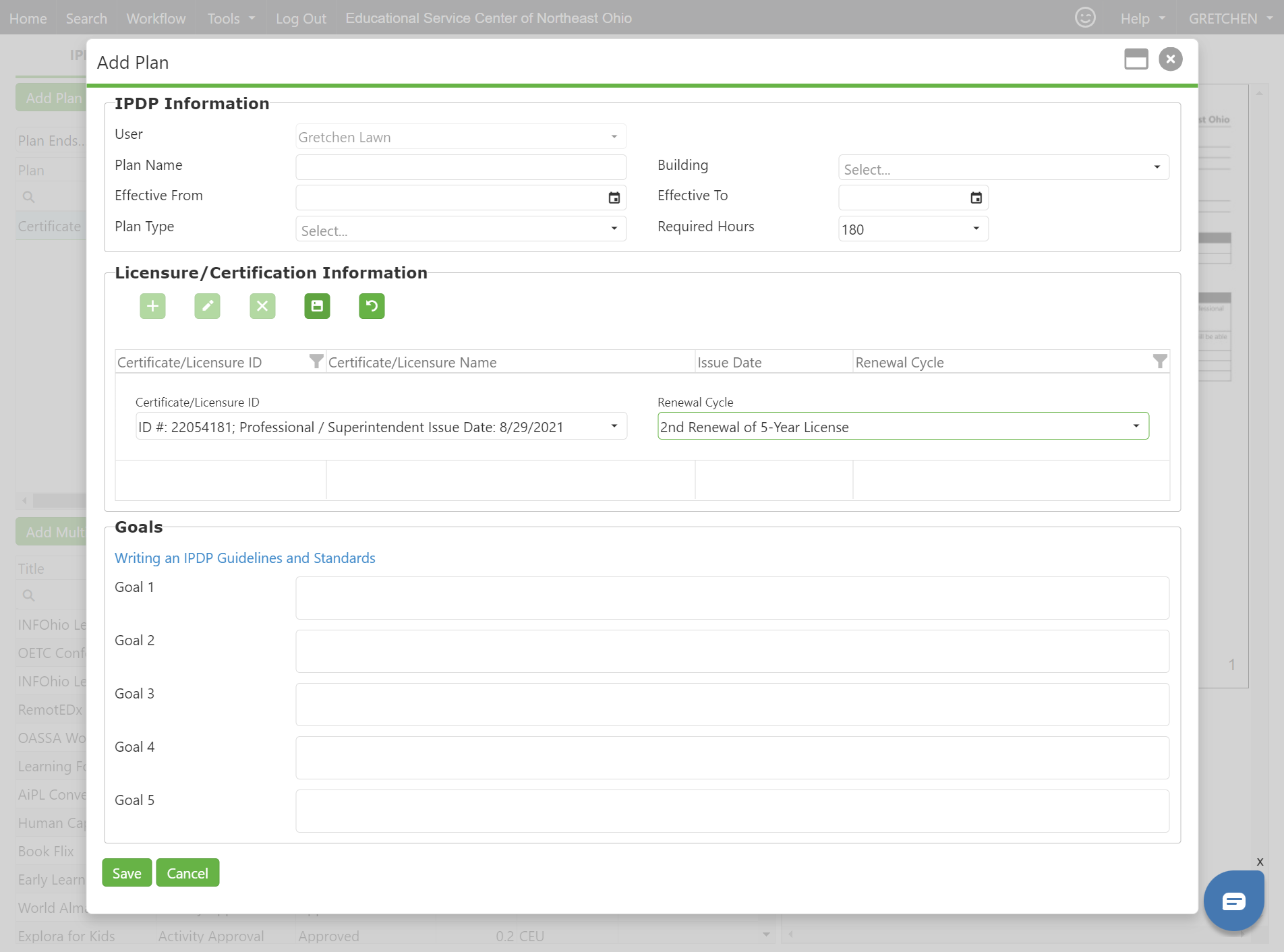Open Effective To calendar picker
Image resolution: width=1284 pixels, height=952 pixels.
976,198
